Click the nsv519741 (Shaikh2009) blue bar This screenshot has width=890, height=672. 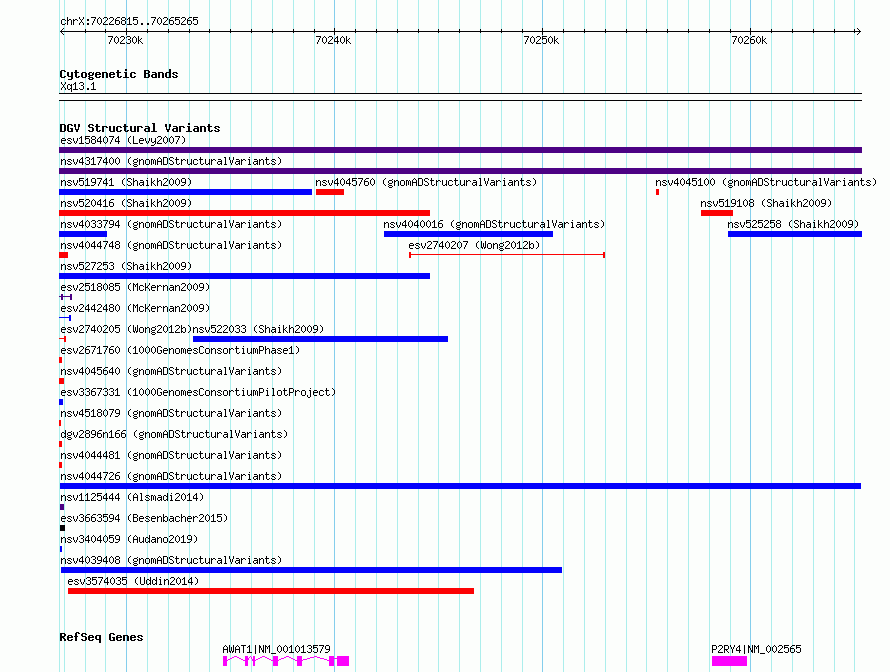tap(186, 192)
